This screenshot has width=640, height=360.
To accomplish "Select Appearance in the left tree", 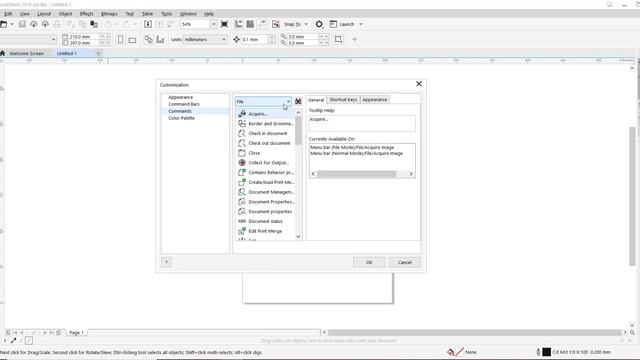I will (181, 97).
